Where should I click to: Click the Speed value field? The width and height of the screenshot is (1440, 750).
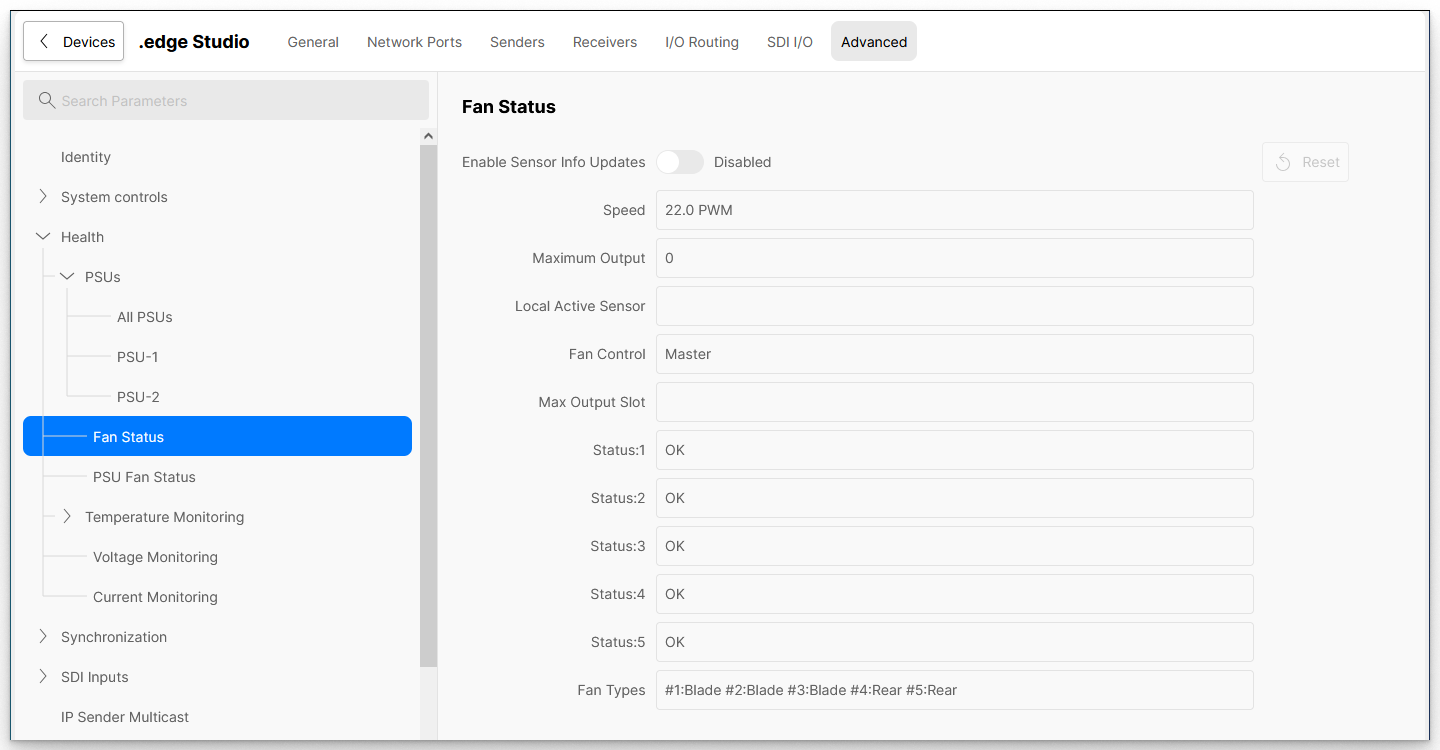click(x=954, y=210)
